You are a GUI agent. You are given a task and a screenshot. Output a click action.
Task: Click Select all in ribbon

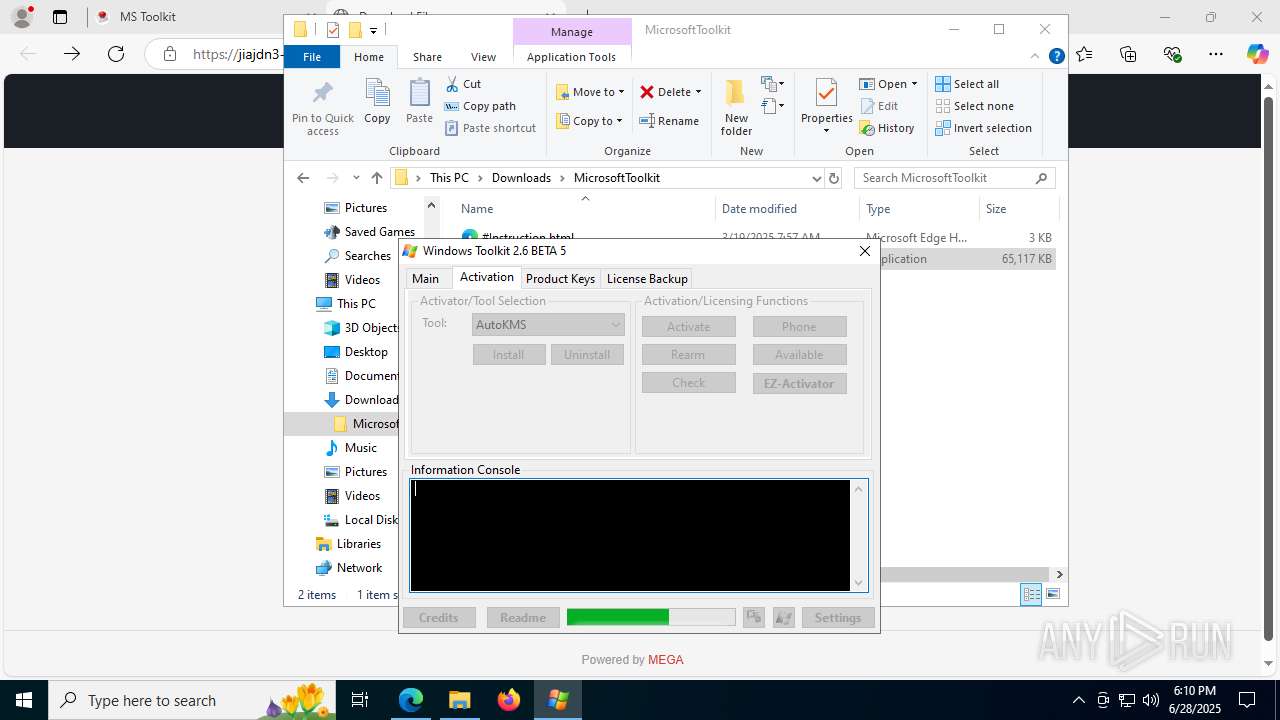(967, 84)
